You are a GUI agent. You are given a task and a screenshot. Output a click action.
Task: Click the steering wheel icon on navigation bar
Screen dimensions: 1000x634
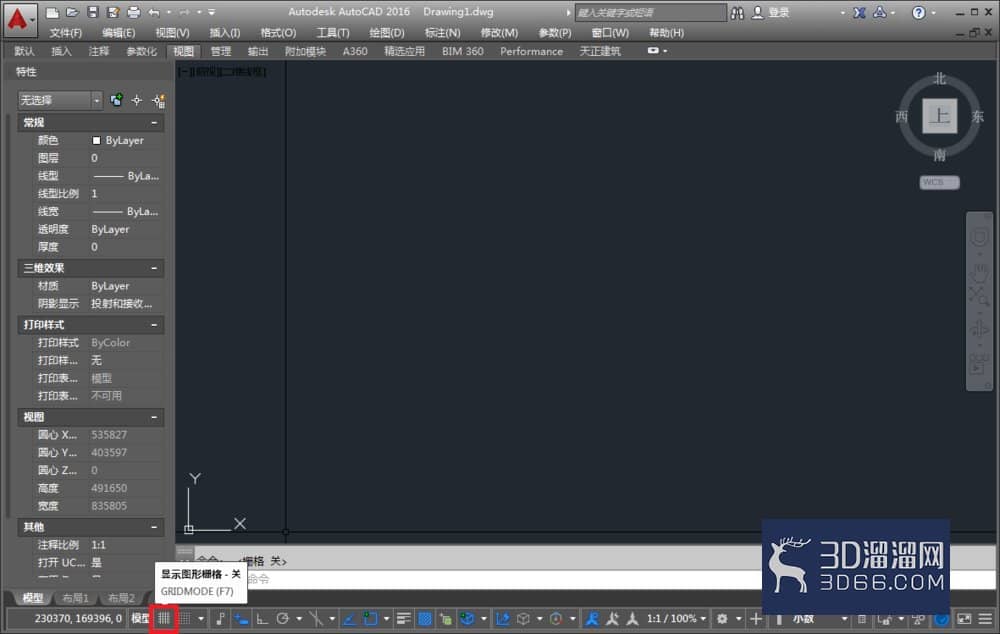(979, 237)
